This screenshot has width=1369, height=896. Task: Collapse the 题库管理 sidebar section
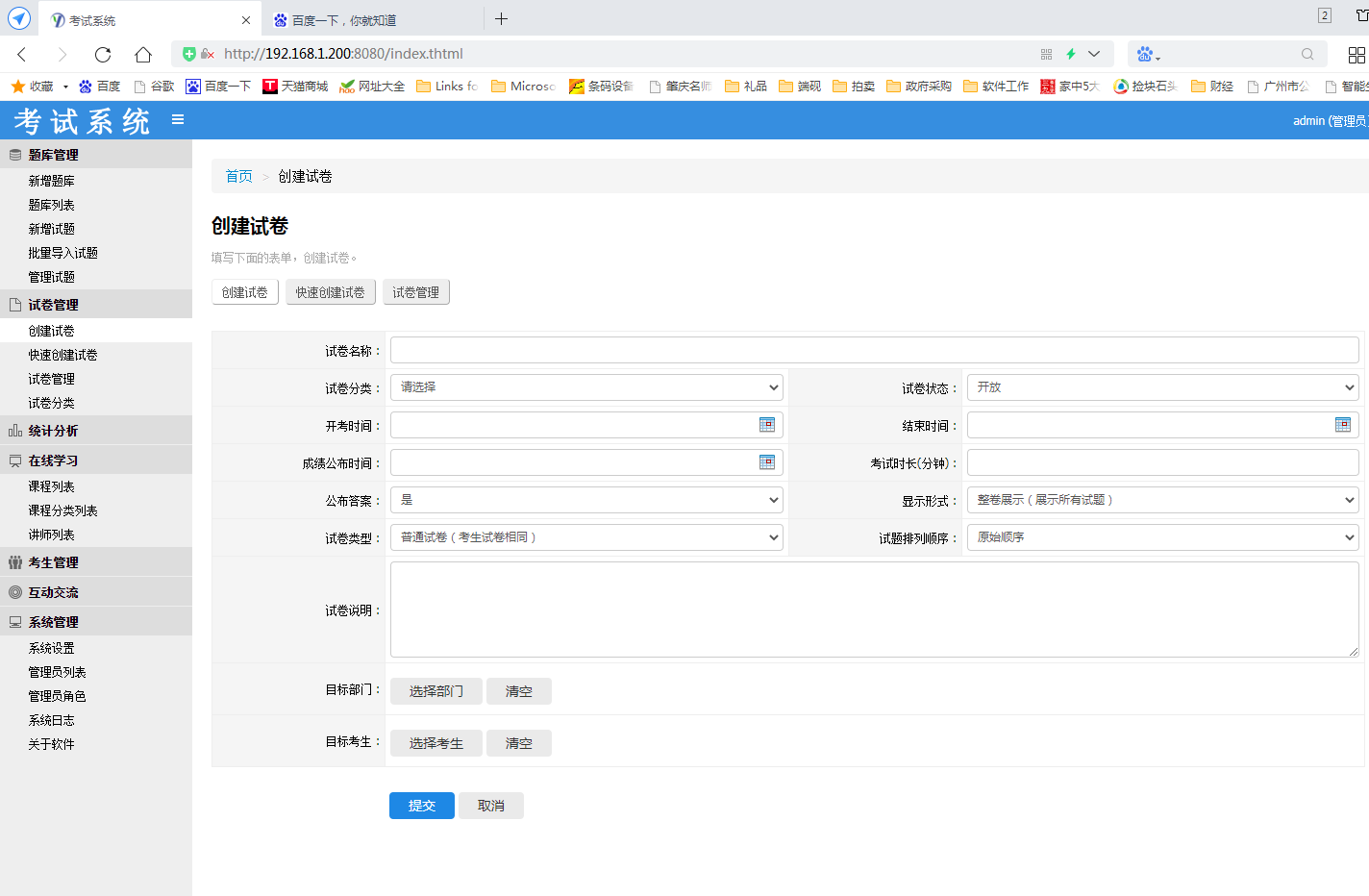tap(54, 155)
